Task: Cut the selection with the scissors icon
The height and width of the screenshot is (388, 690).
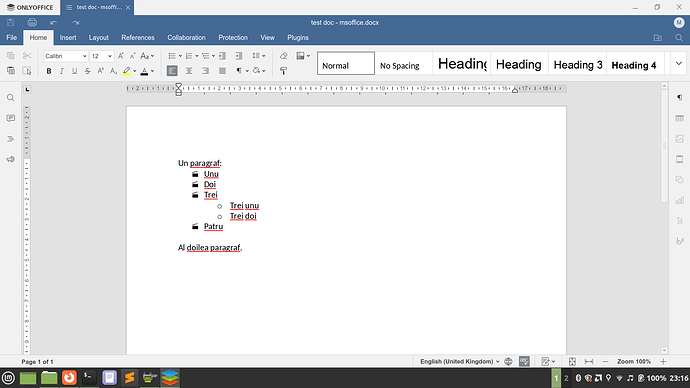Action: click(27, 56)
